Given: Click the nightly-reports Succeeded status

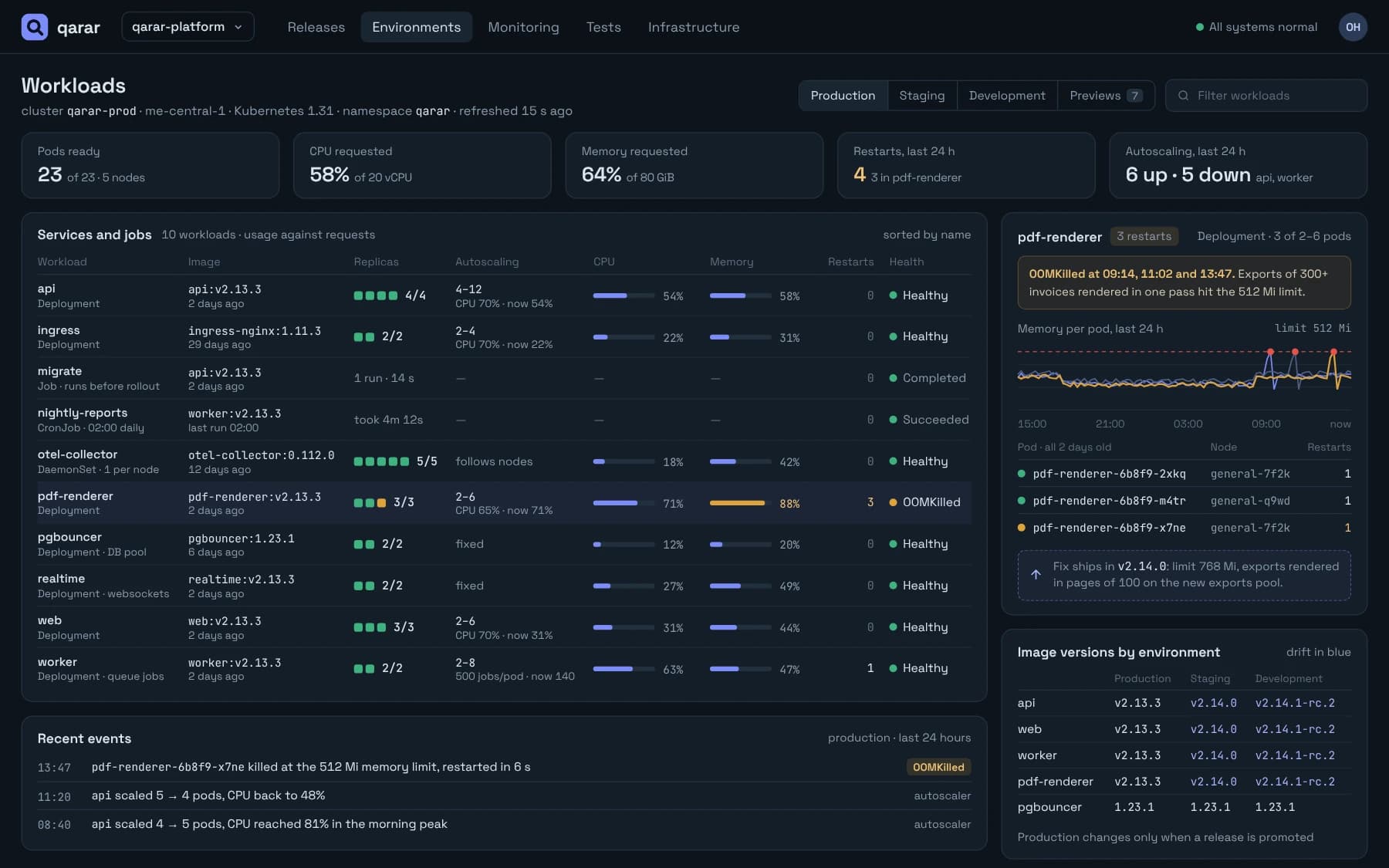Looking at the screenshot, I should click(x=928, y=420).
